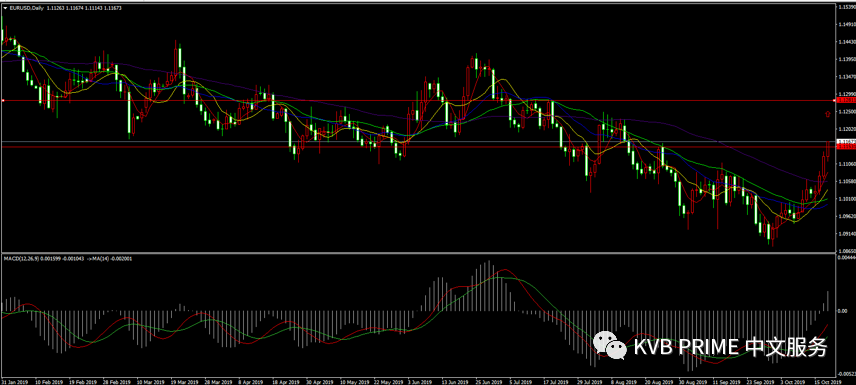Grab the left handle of the upper red line
The width and height of the screenshot is (856, 385).
click(x=3, y=100)
